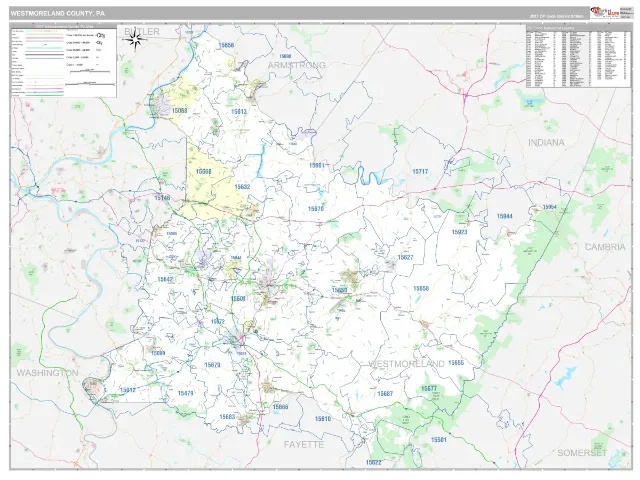Click ZIP code 15677 label

coord(429,389)
